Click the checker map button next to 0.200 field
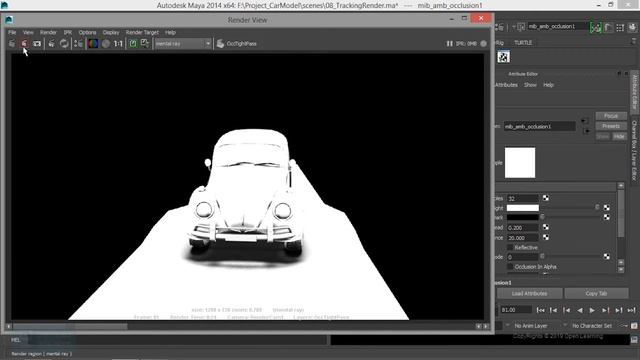This screenshot has height=360, width=640. click(546, 227)
